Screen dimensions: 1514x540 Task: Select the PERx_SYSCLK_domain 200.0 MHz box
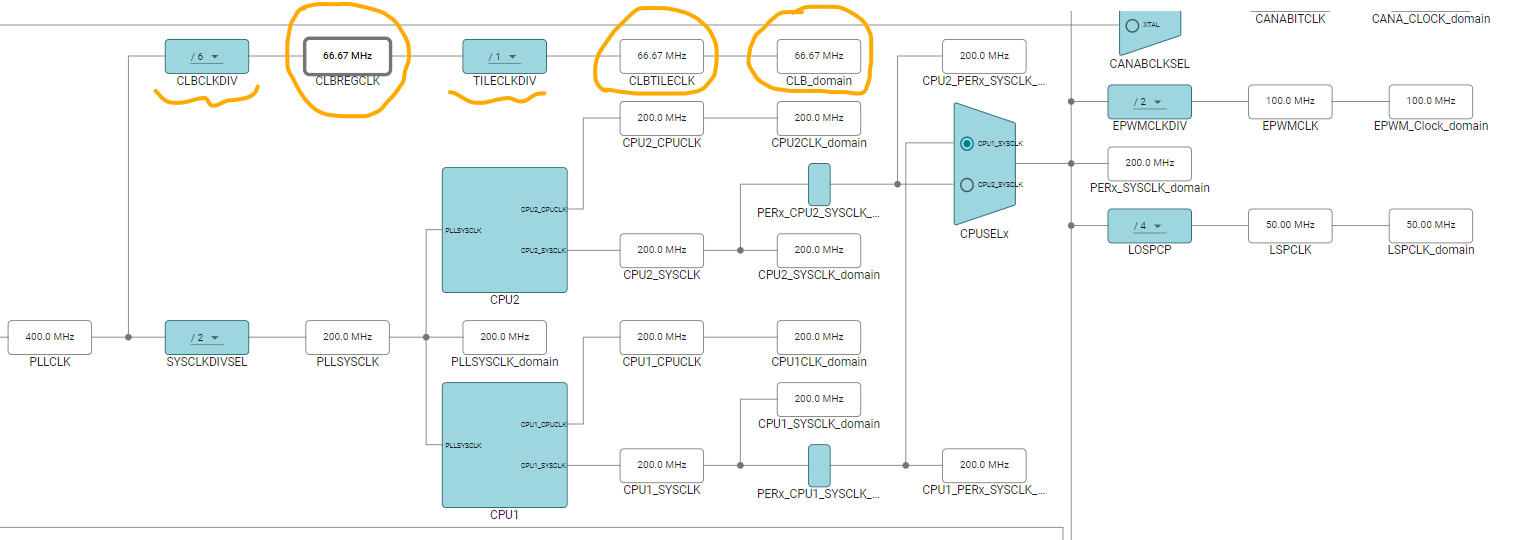tap(1150, 163)
